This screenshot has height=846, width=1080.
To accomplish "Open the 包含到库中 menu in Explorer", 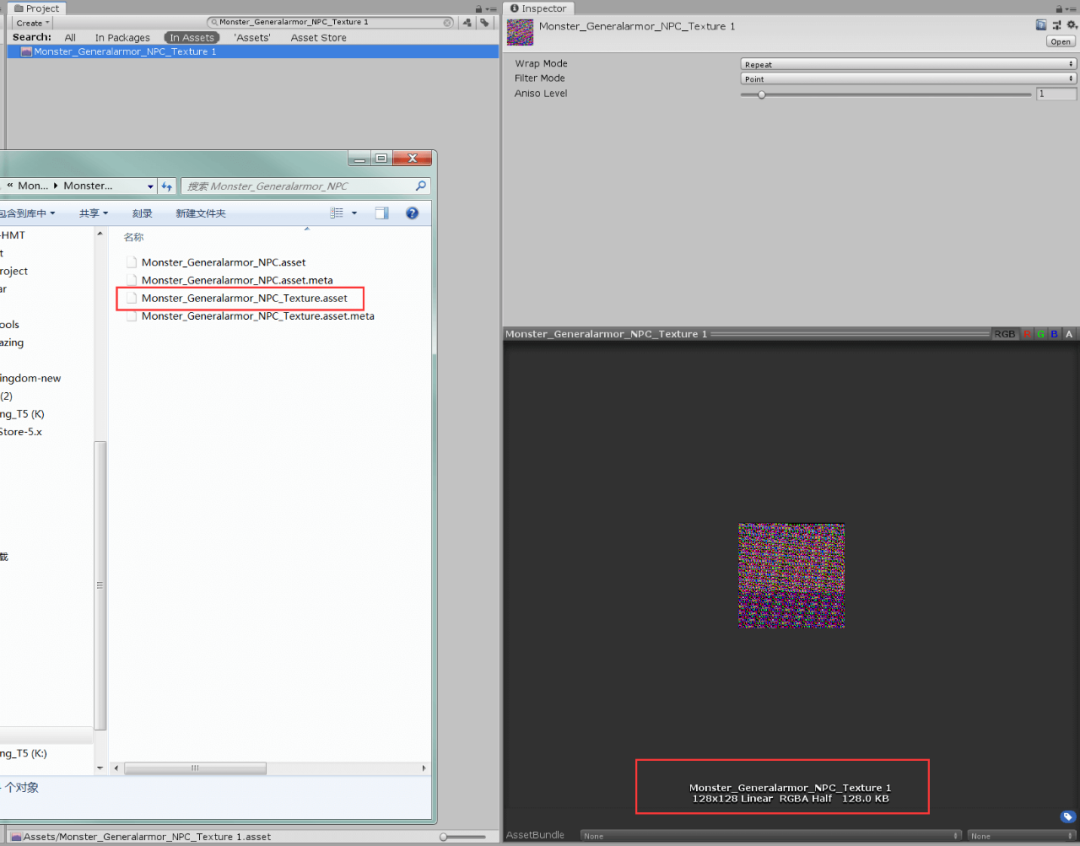I will 27,214.
